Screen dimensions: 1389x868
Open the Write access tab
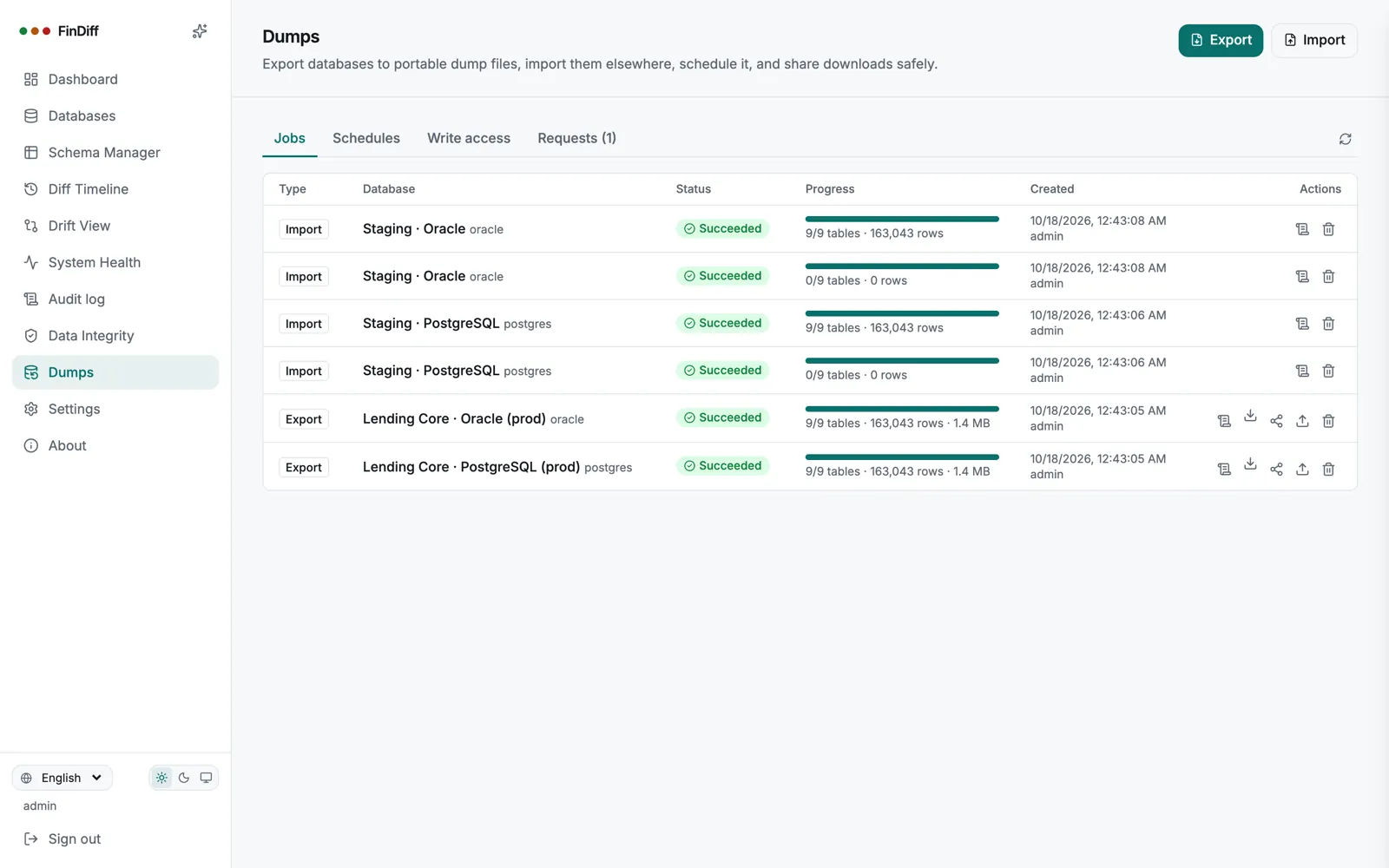tap(469, 138)
